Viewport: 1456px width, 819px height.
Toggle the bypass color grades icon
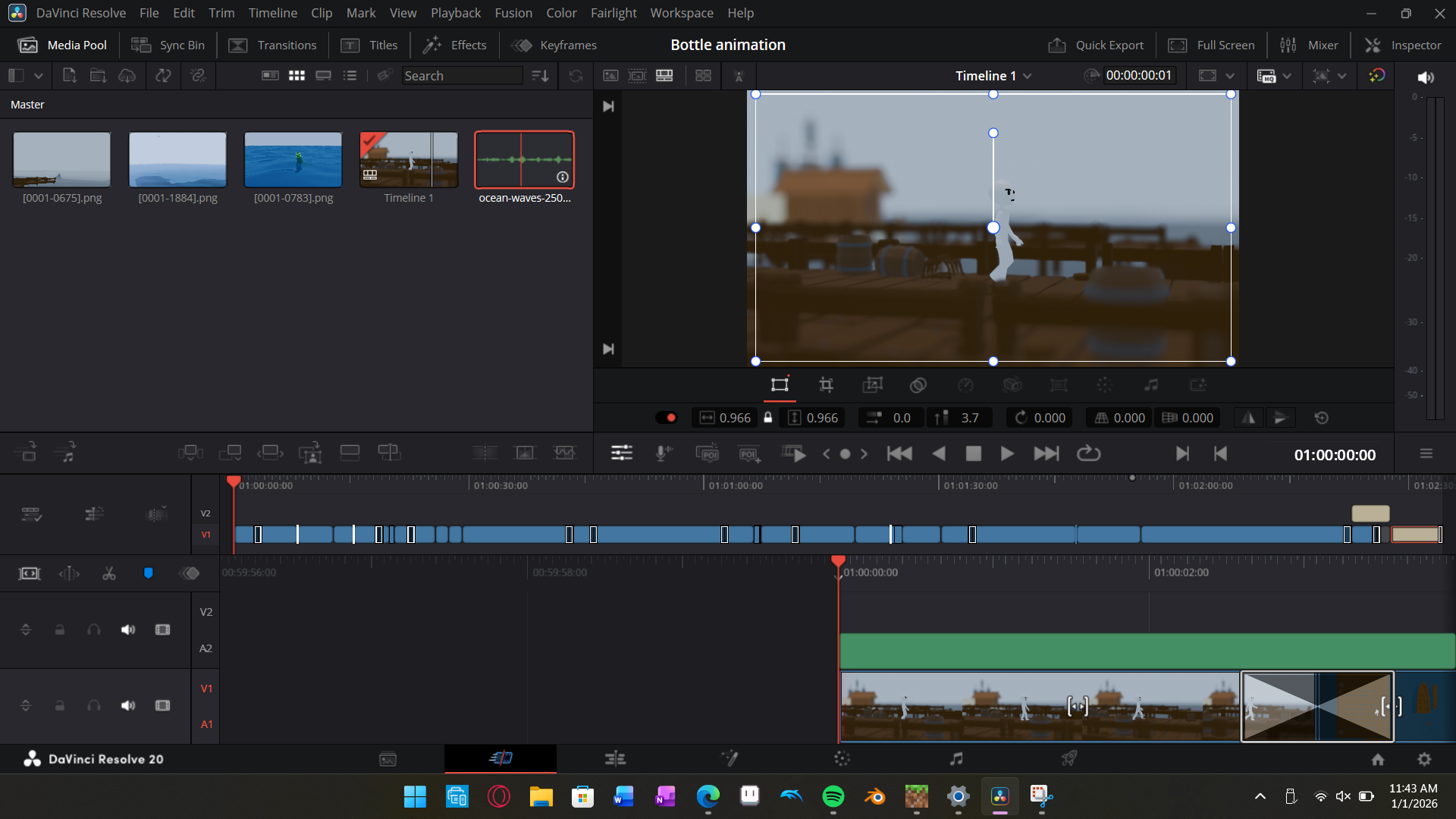click(1377, 76)
